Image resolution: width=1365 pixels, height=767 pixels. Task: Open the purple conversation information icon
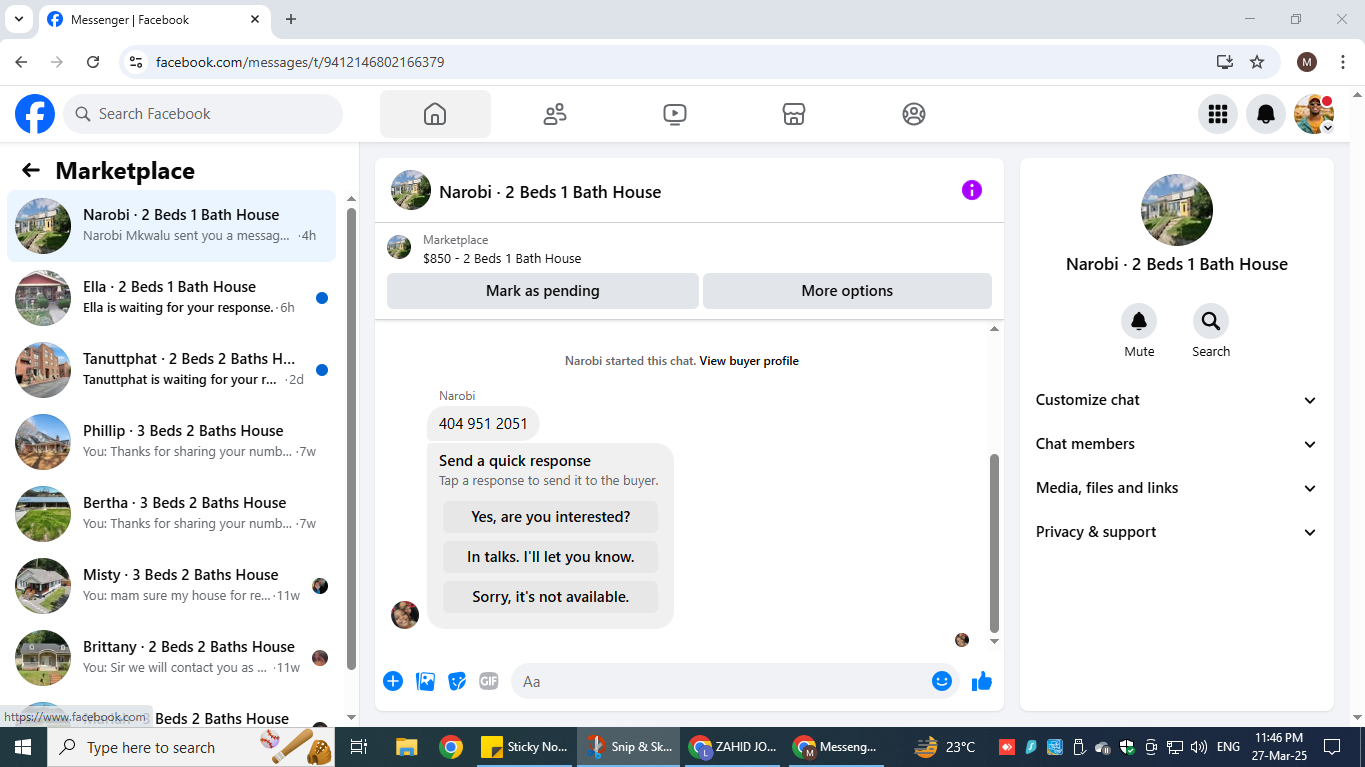click(x=972, y=191)
